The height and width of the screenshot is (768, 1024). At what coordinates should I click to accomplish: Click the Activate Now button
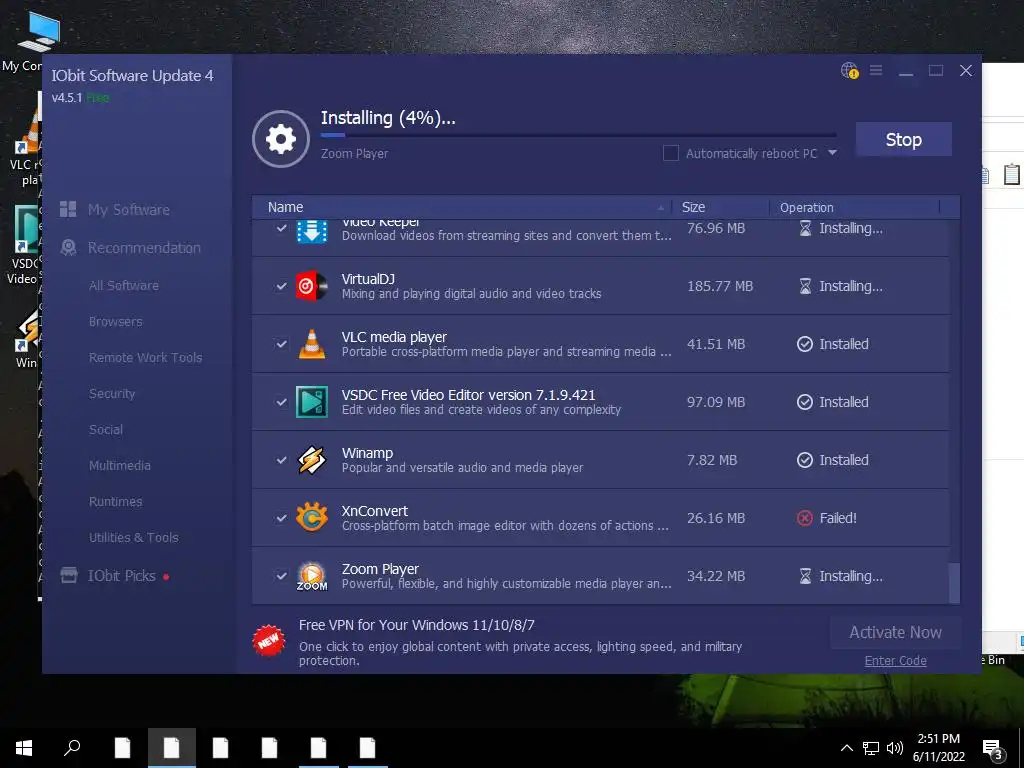pos(895,632)
